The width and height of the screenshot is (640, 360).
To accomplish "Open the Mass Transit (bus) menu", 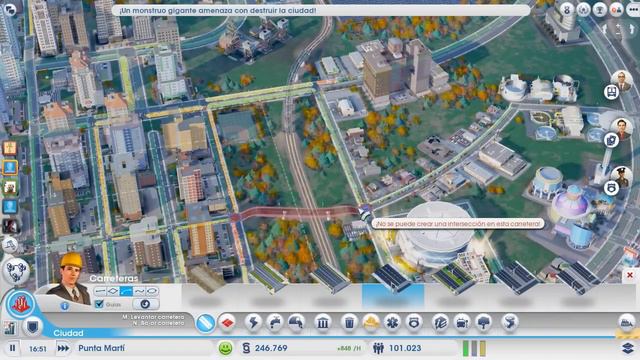I will pyautogui.click(x=462, y=322).
